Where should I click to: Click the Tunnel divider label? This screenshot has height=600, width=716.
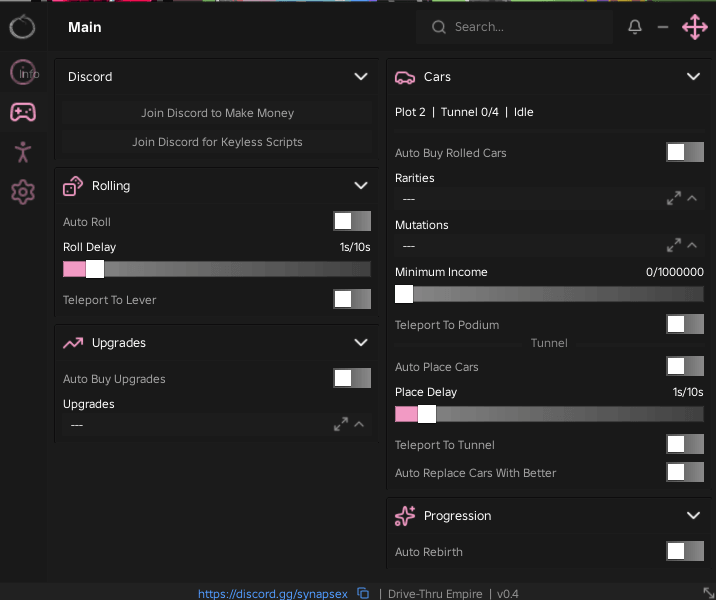(x=549, y=343)
